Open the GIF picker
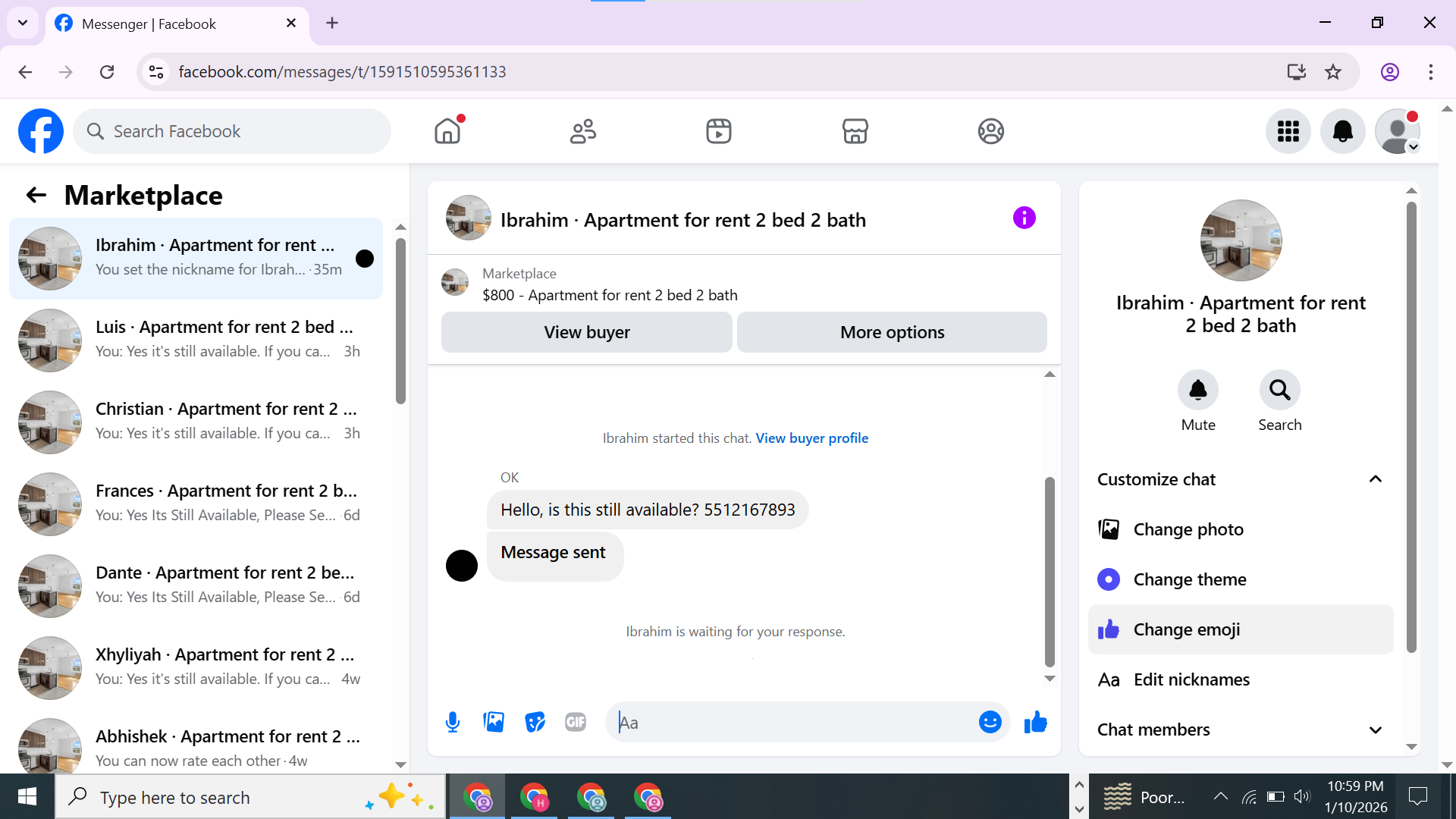 (576, 722)
